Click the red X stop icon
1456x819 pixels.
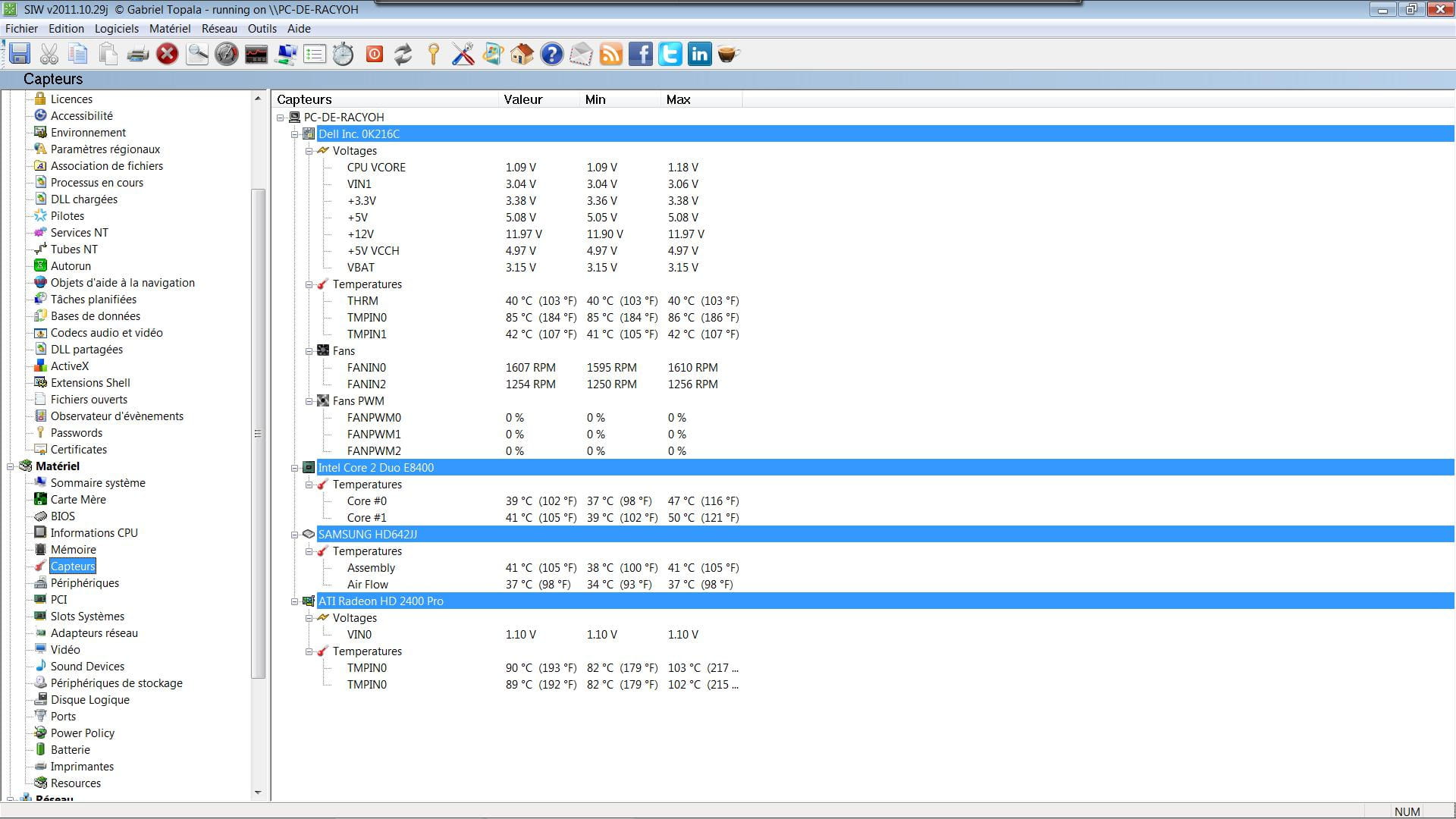pos(167,54)
